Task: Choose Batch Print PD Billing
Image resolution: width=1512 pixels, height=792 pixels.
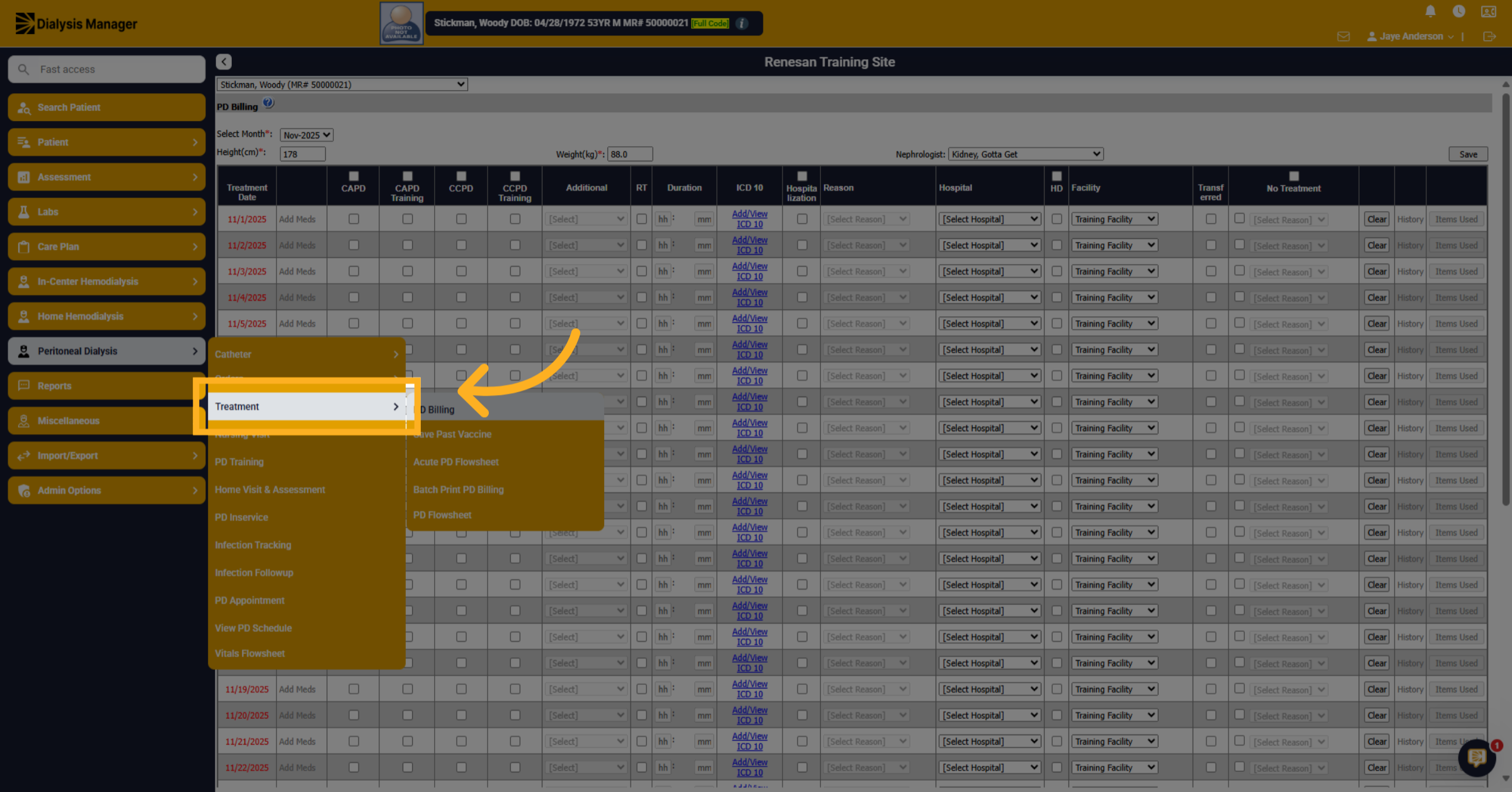Action: 459,490
